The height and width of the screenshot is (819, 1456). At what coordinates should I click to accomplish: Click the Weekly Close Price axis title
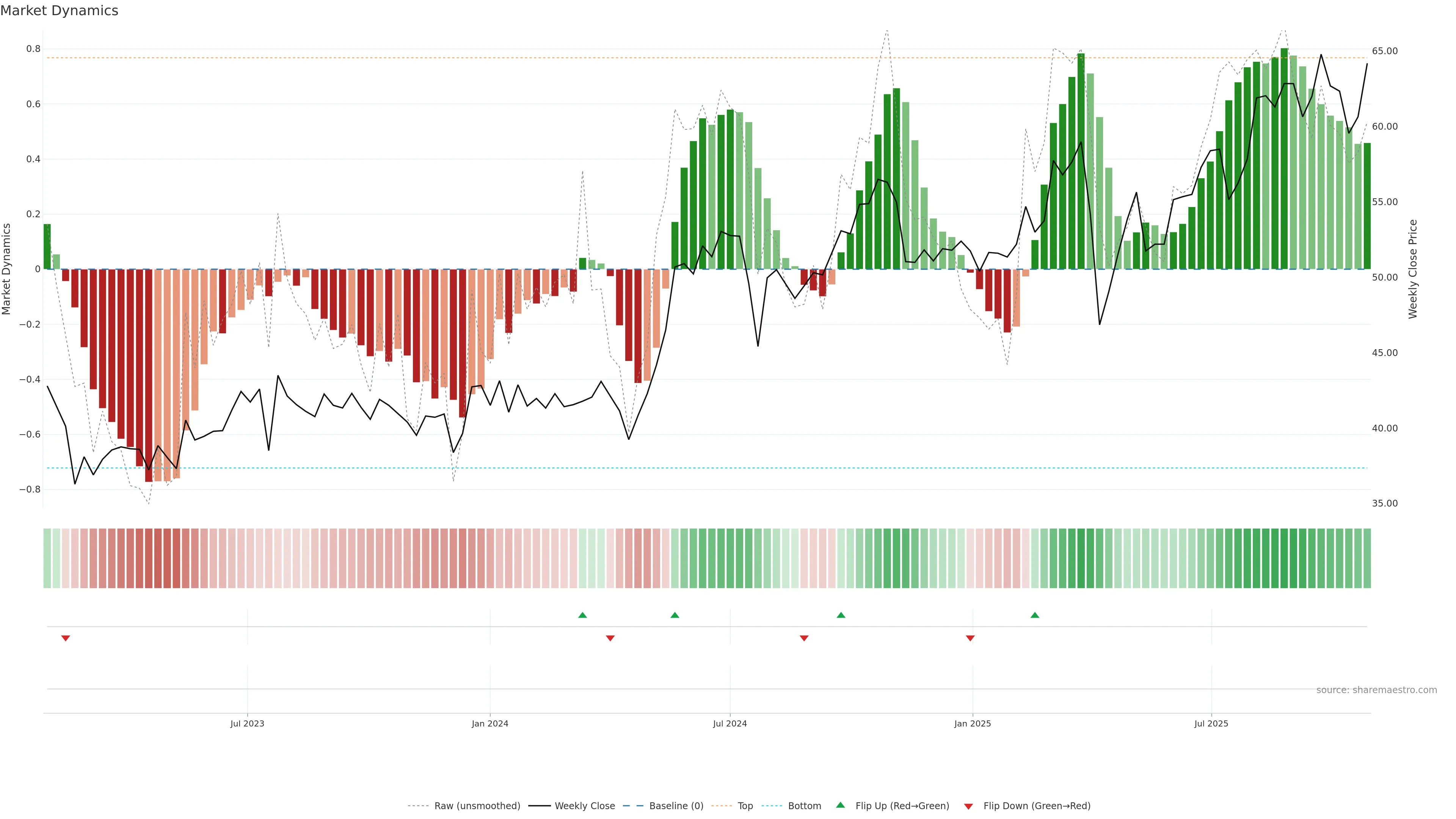[x=1412, y=269]
